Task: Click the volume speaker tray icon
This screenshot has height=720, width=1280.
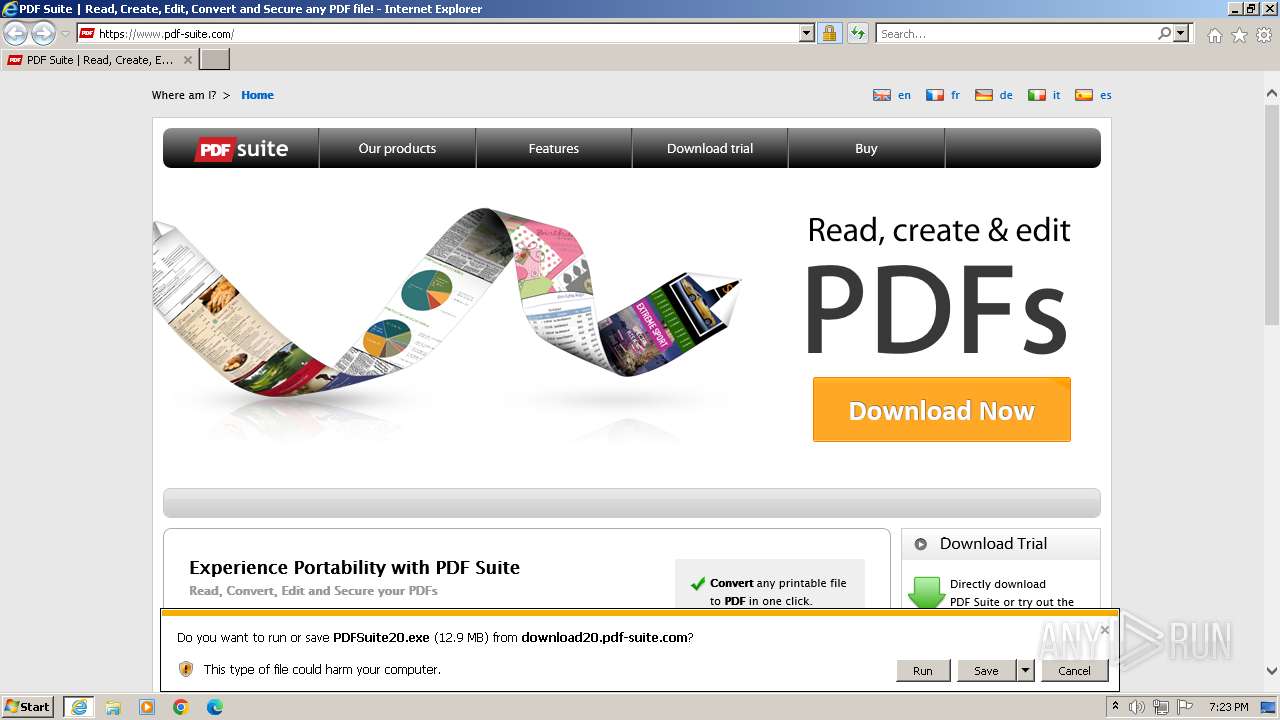Action: pyautogui.click(x=1137, y=707)
